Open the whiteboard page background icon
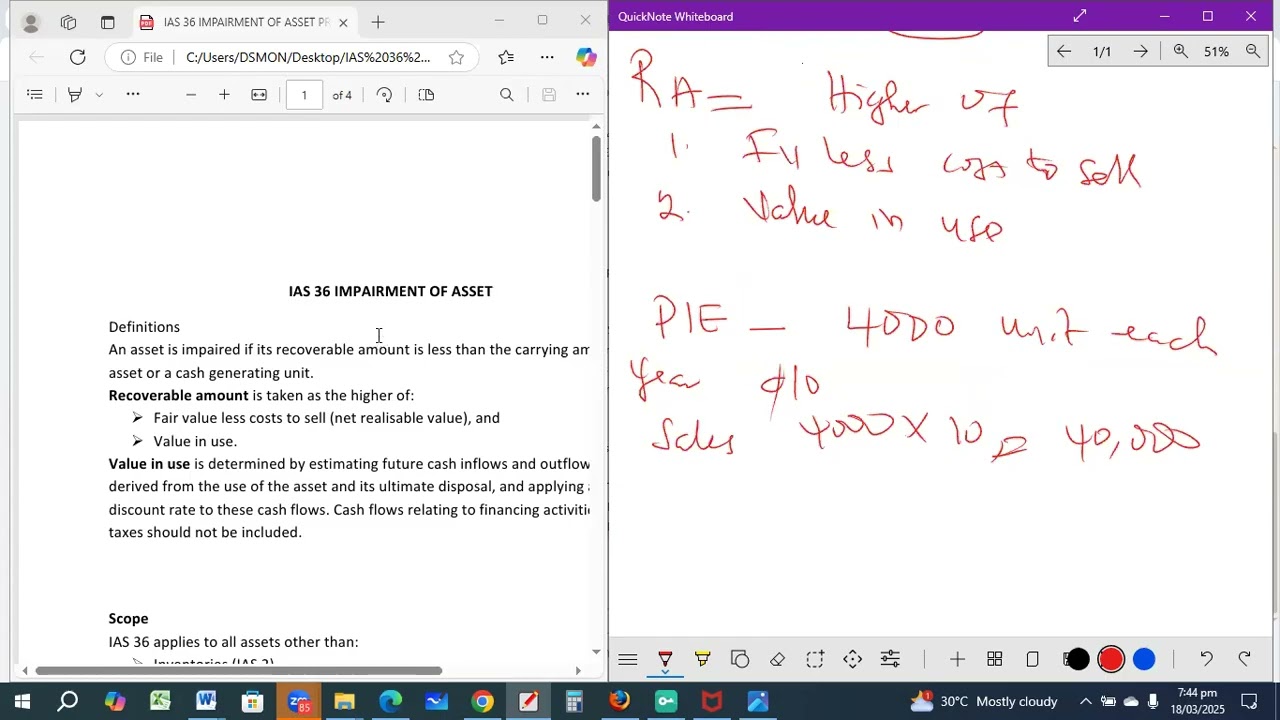The image size is (1280, 720). coord(1032,659)
